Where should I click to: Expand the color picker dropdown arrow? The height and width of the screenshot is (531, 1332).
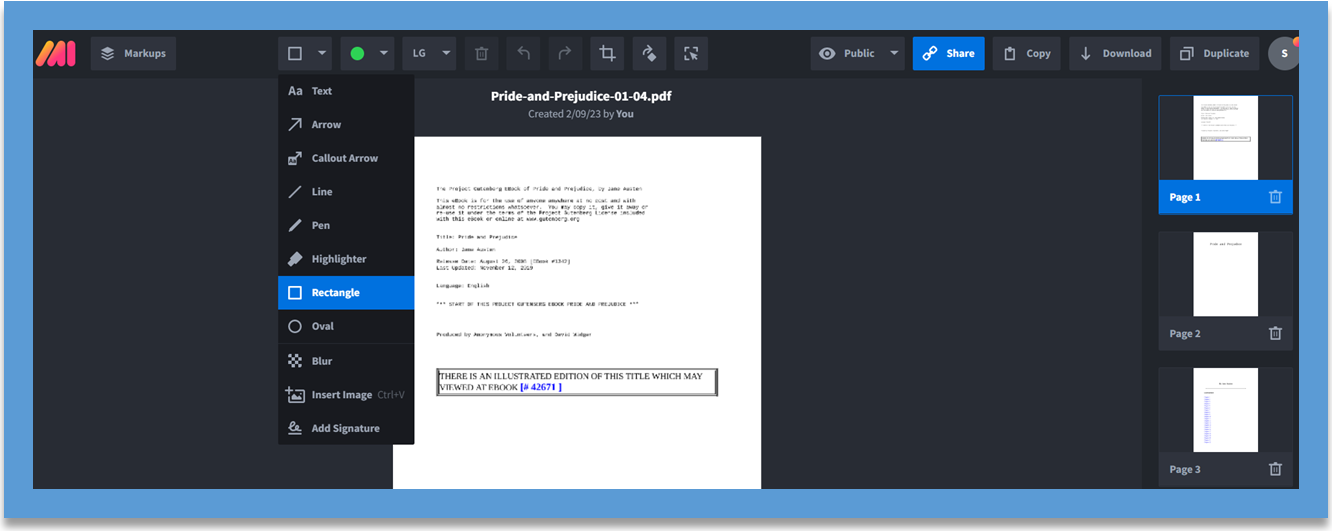(x=384, y=54)
